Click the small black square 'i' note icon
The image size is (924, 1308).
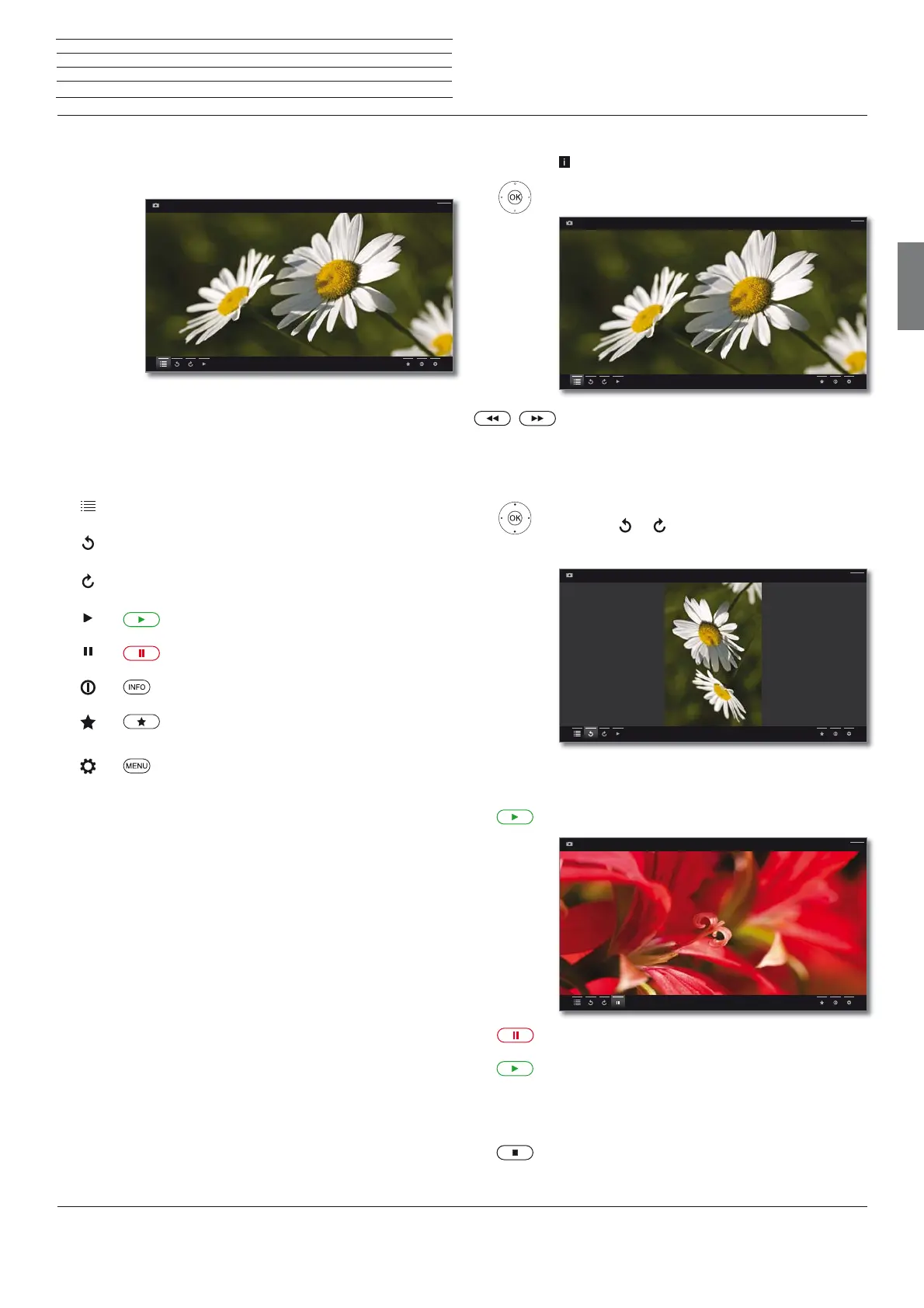point(564,162)
